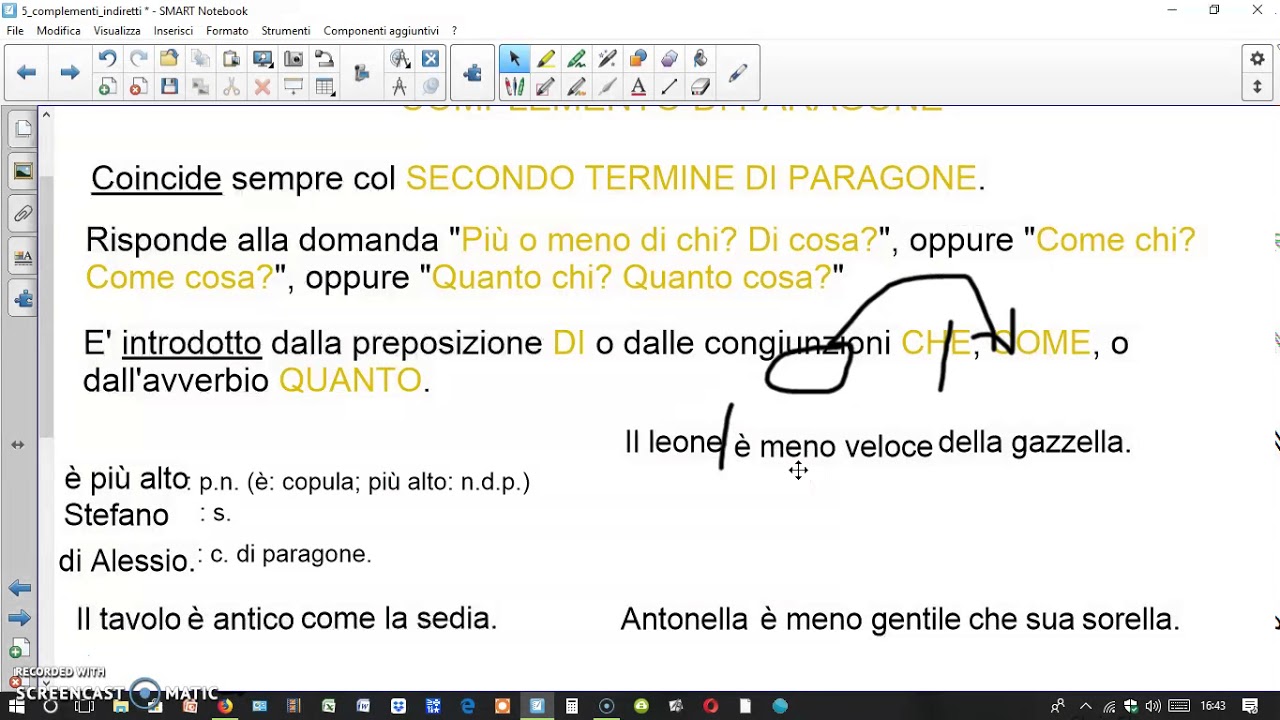
Task: Click the blue X toolbar icon
Action: pyautogui.click(x=430, y=59)
